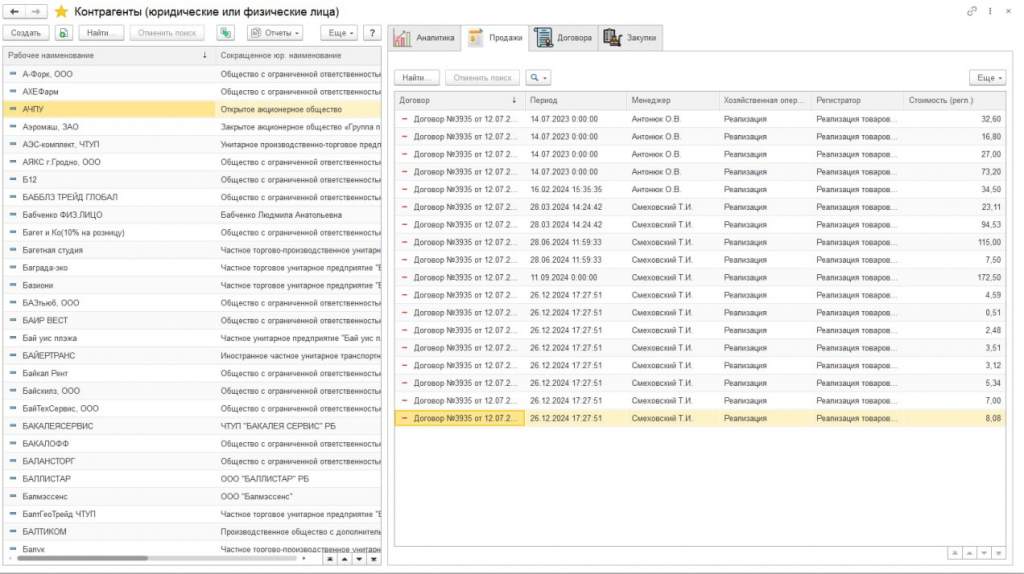Click the green icon left of Отчеты
This screenshot has width=1024, height=574.
[x=226, y=33]
